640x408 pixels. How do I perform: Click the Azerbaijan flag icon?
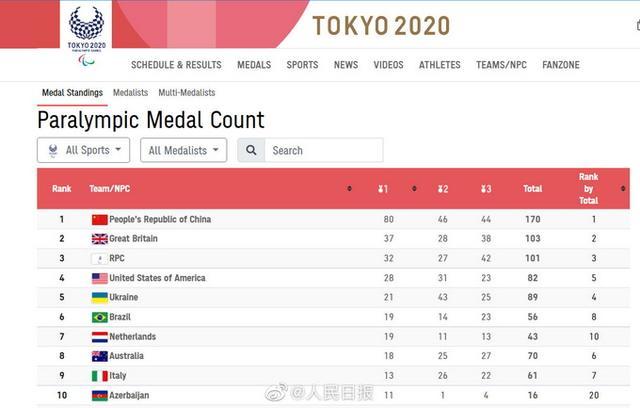pos(100,395)
